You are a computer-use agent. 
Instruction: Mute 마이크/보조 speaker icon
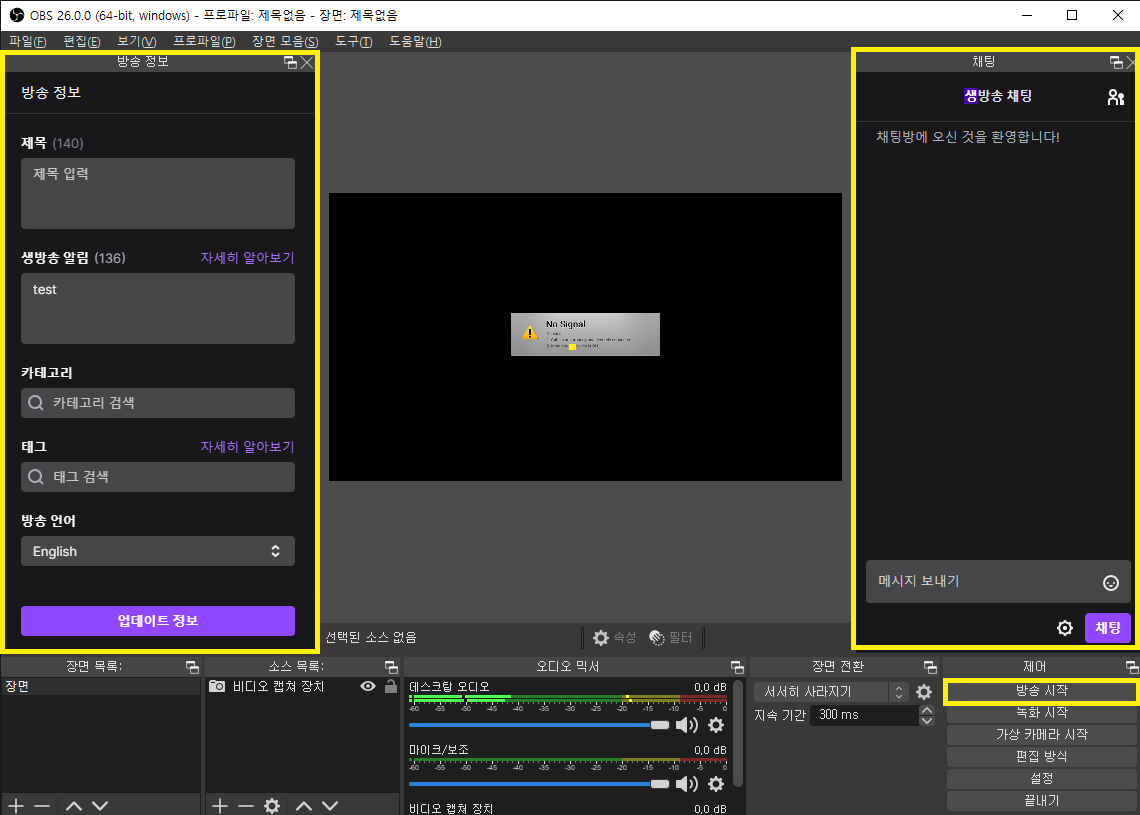[686, 784]
